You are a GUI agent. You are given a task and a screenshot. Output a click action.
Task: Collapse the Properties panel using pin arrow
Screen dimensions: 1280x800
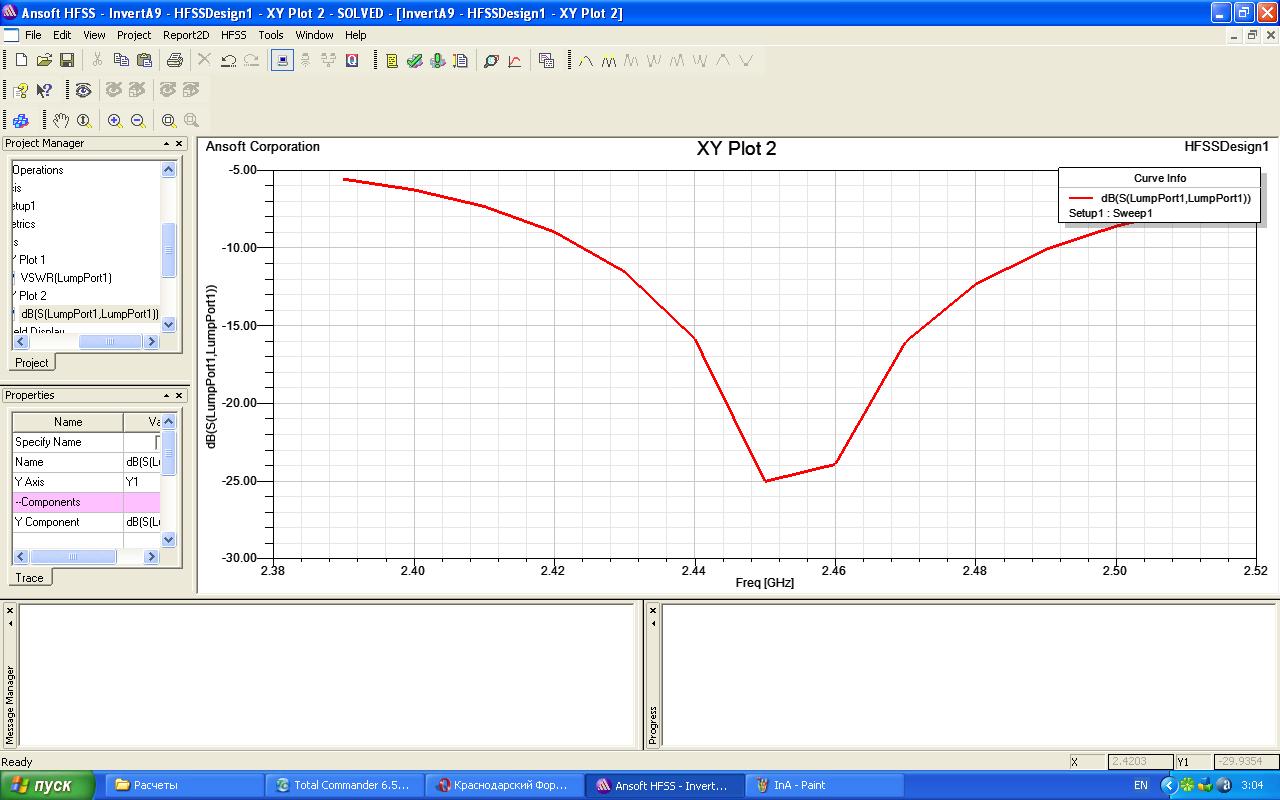pyautogui.click(x=166, y=396)
